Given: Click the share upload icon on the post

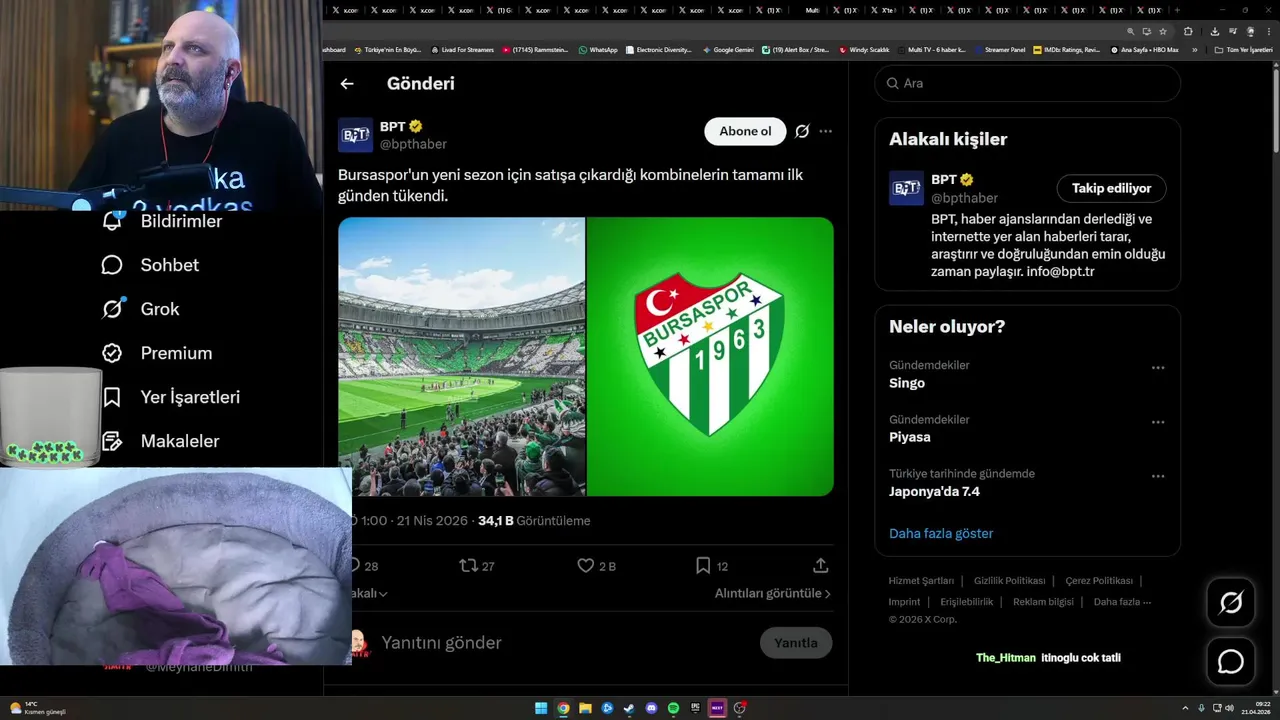Looking at the screenshot, I should pos(821,566).
